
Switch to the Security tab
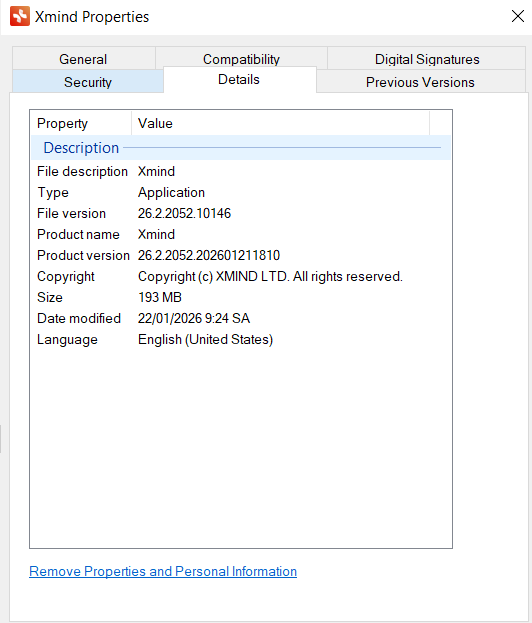[x=88, y=81]
